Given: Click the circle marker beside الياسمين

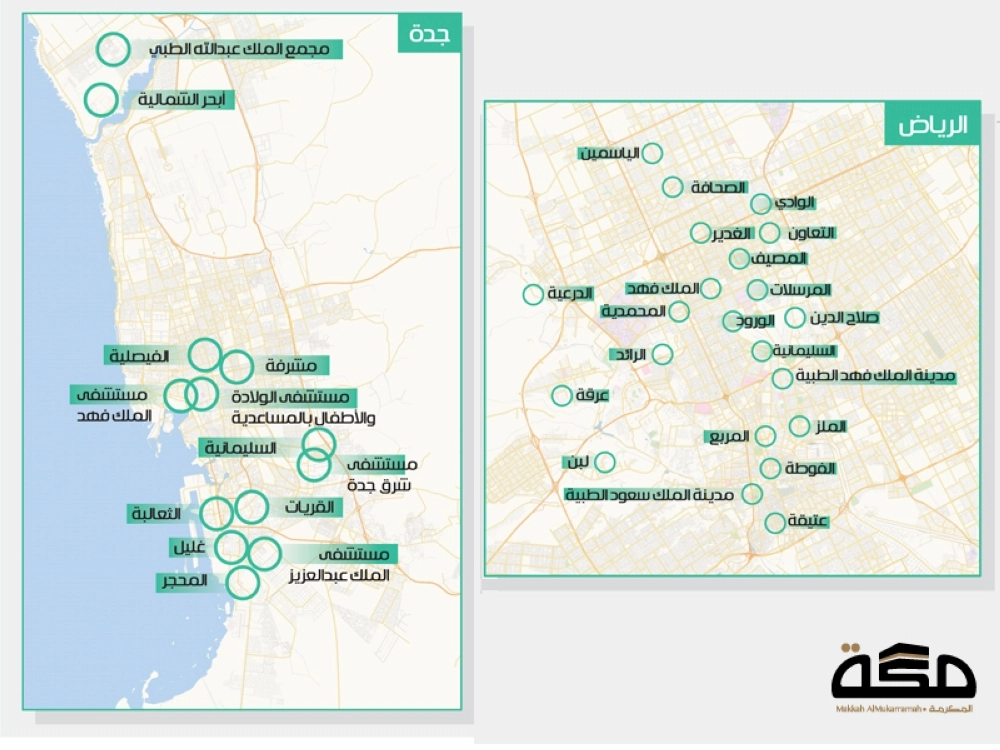Looking at the screenshot, I should 652,153.
